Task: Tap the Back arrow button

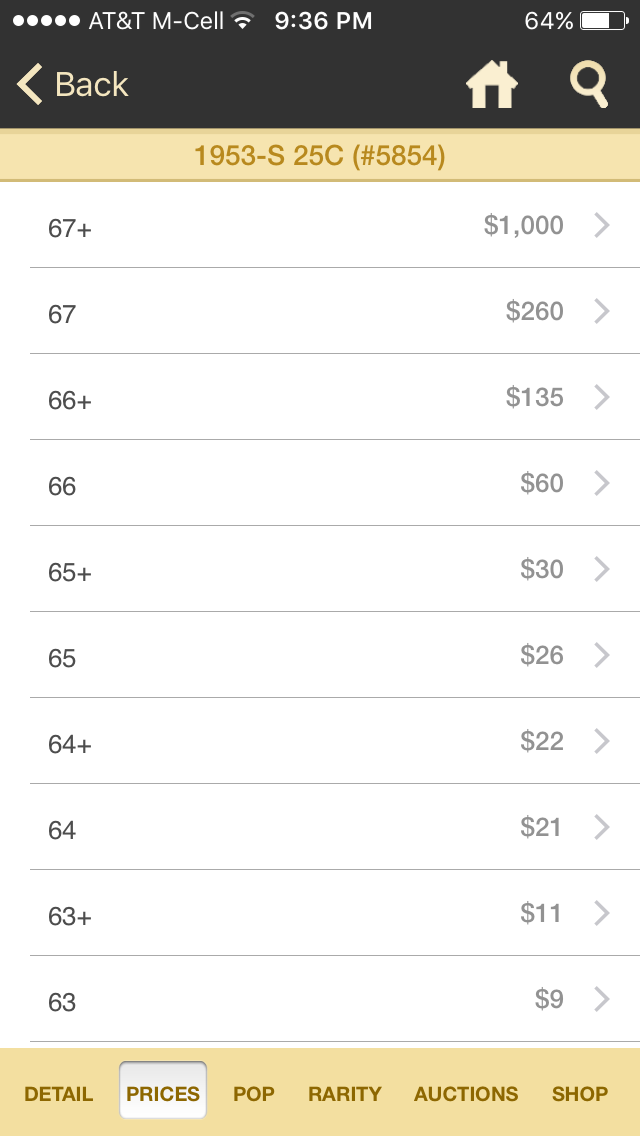Action: 72,85
